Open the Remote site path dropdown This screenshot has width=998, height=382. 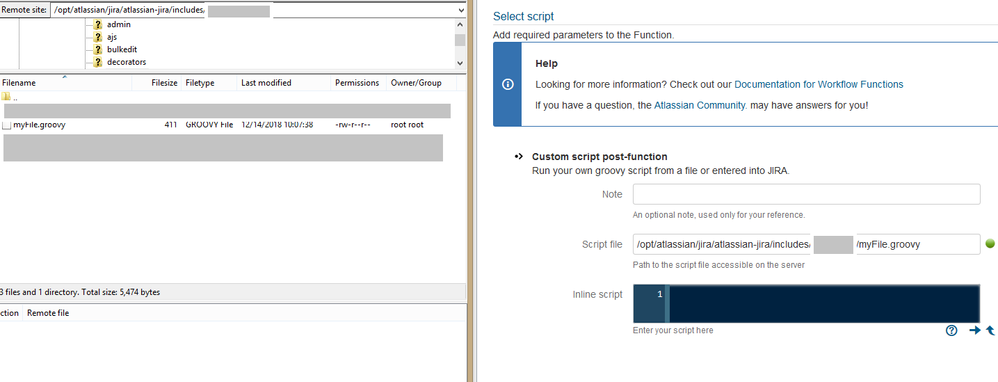pos(461,10)
